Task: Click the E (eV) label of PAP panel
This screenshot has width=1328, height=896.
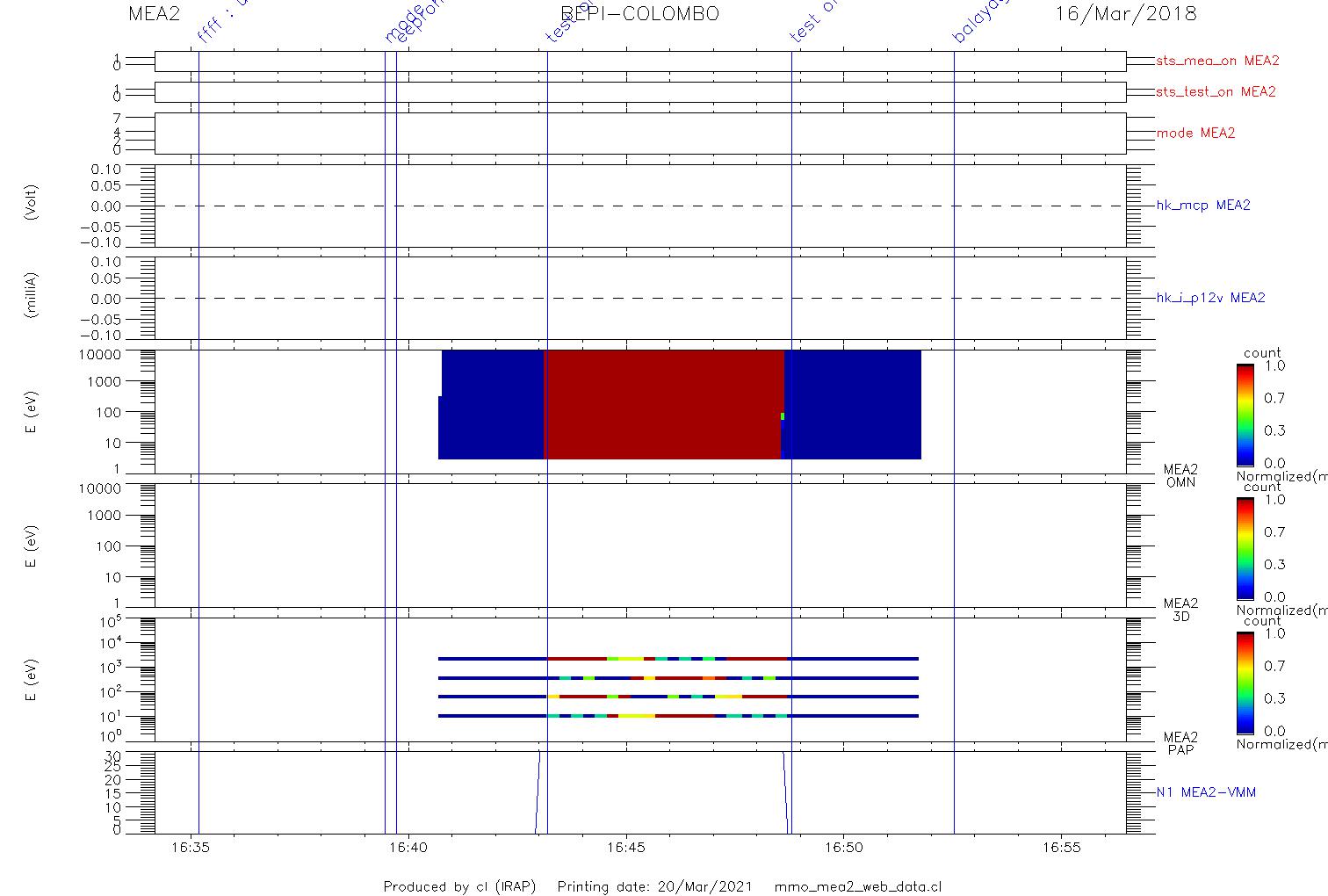Action: [32, 679]
